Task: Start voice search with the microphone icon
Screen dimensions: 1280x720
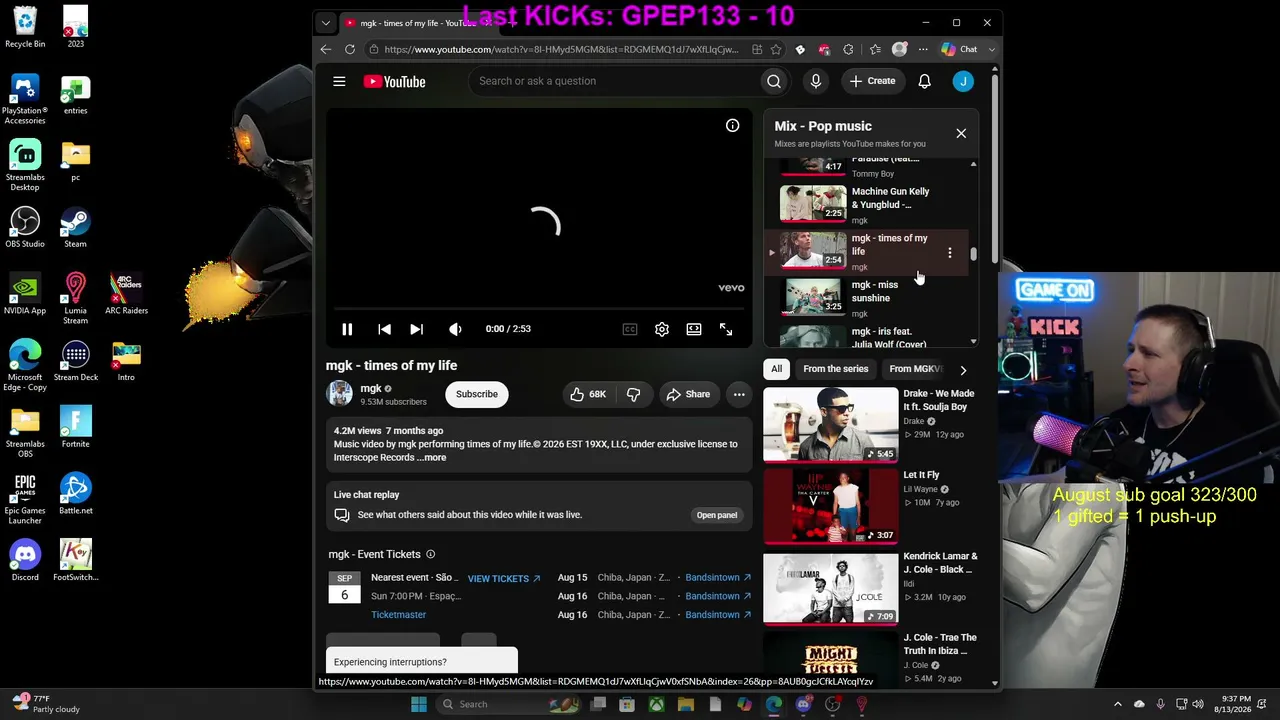Action: click(x=816, y=81)
